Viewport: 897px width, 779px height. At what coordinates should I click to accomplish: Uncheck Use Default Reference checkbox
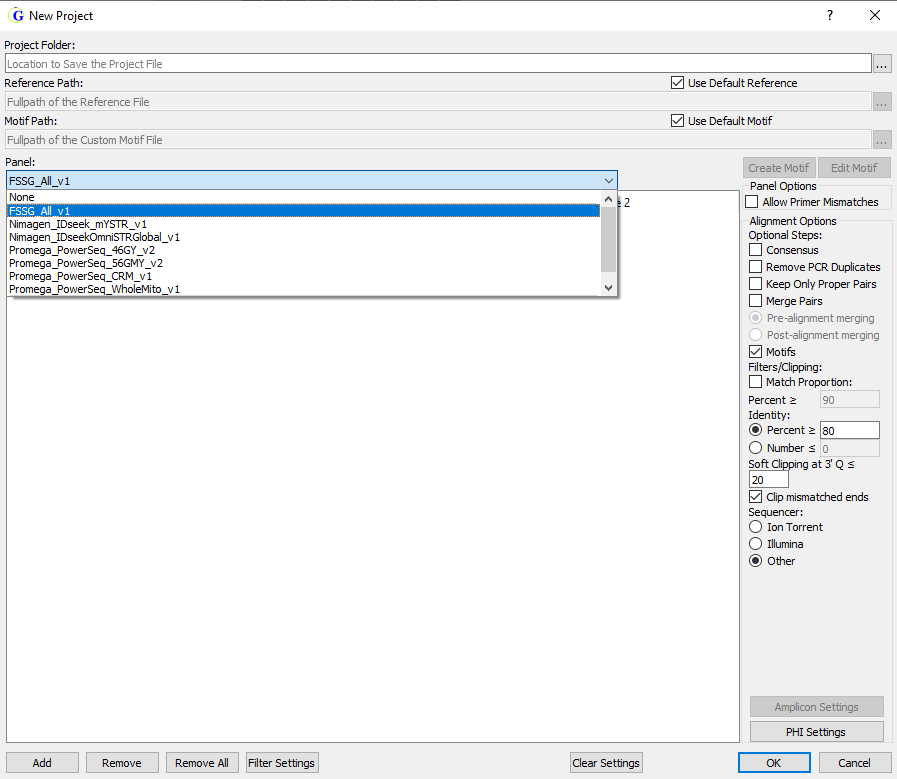point(678,83)
